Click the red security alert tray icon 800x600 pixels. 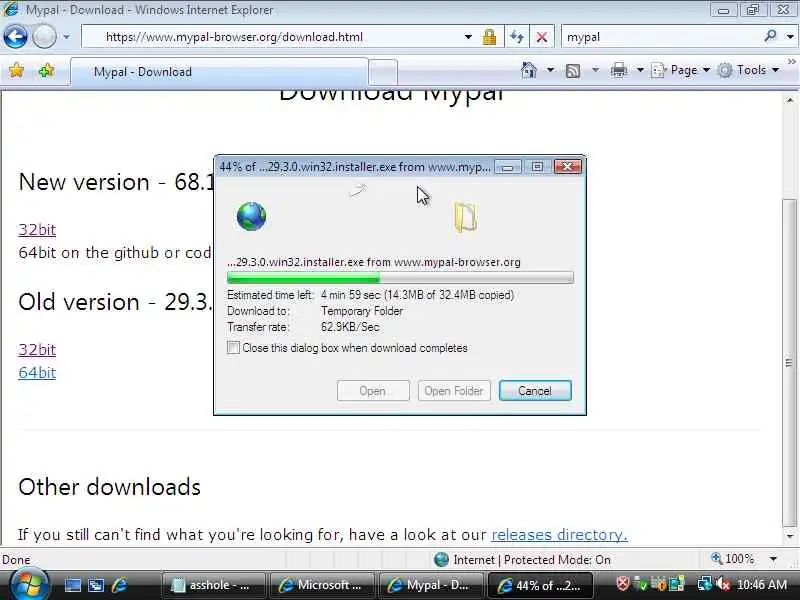pos(622,583)
